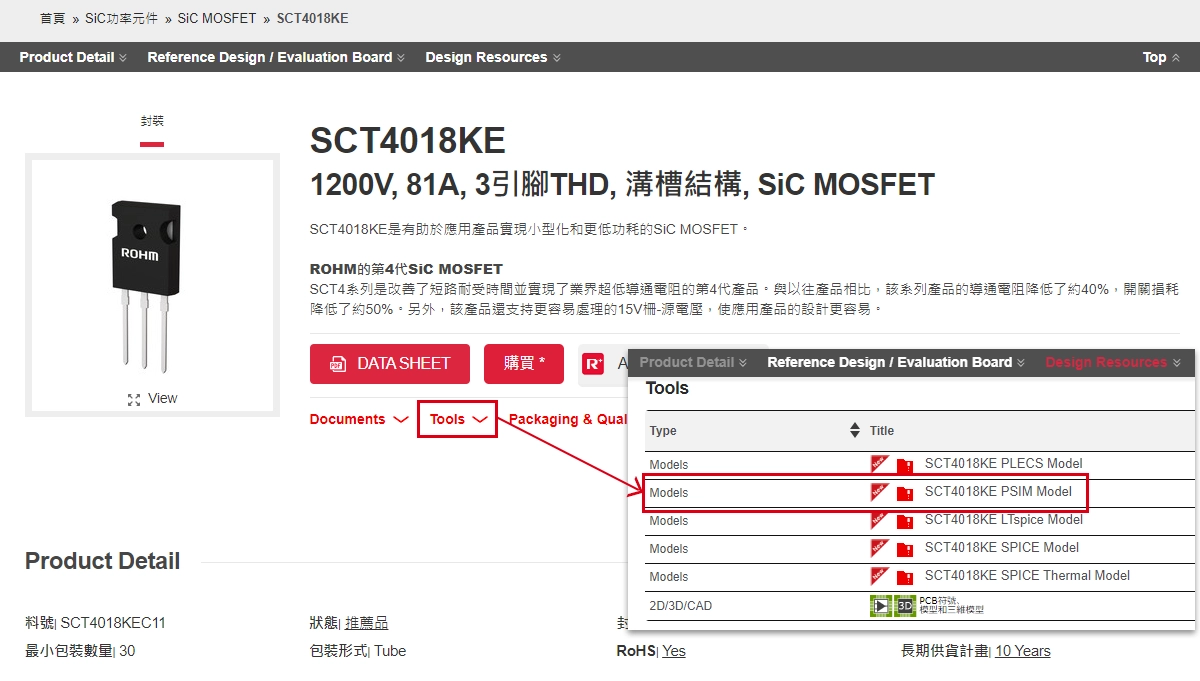
Task: Click the SCT4018KE breadcrumb text
Action: click(x=313, y=18)
